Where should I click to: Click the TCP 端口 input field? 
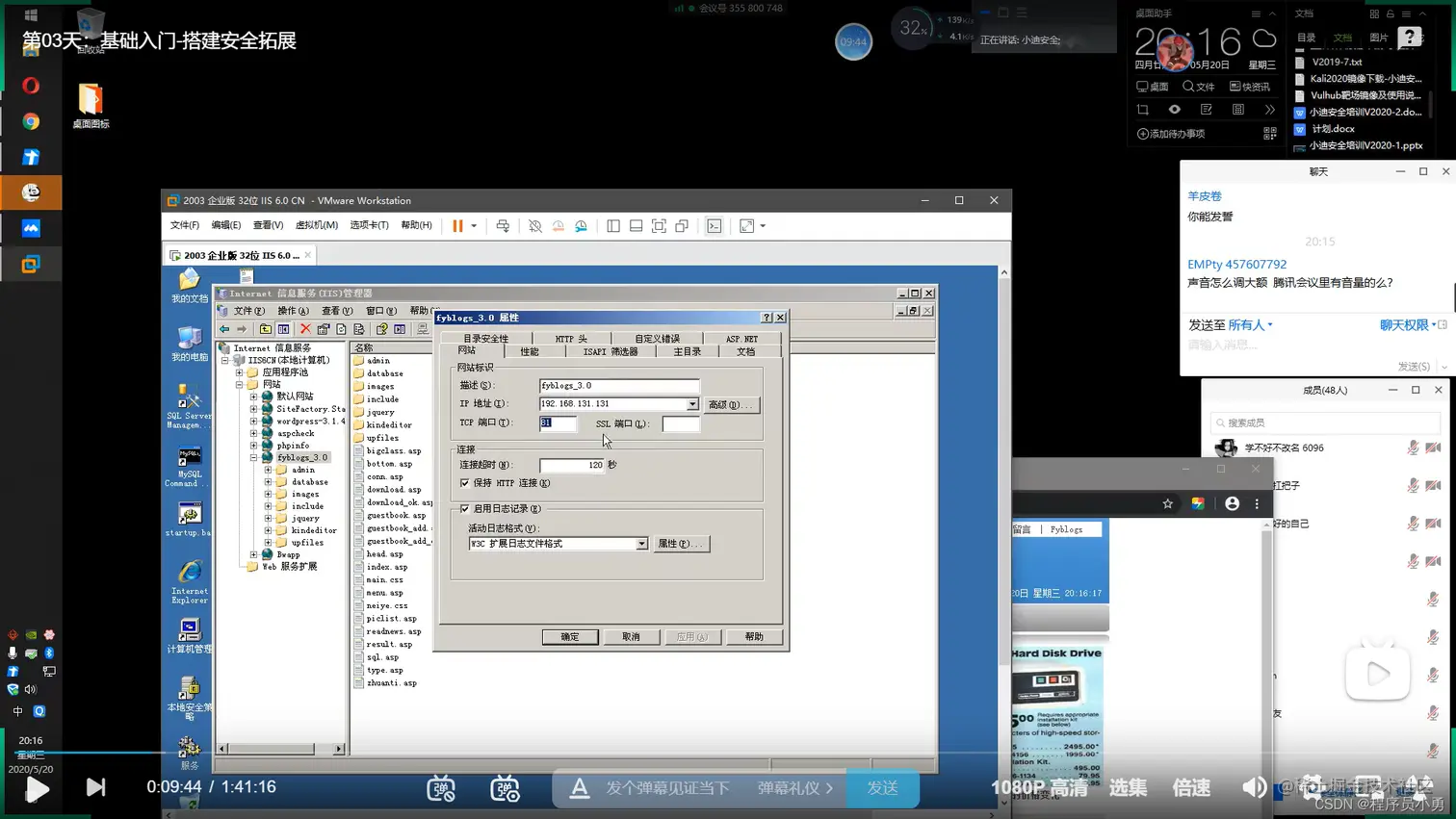558,422
